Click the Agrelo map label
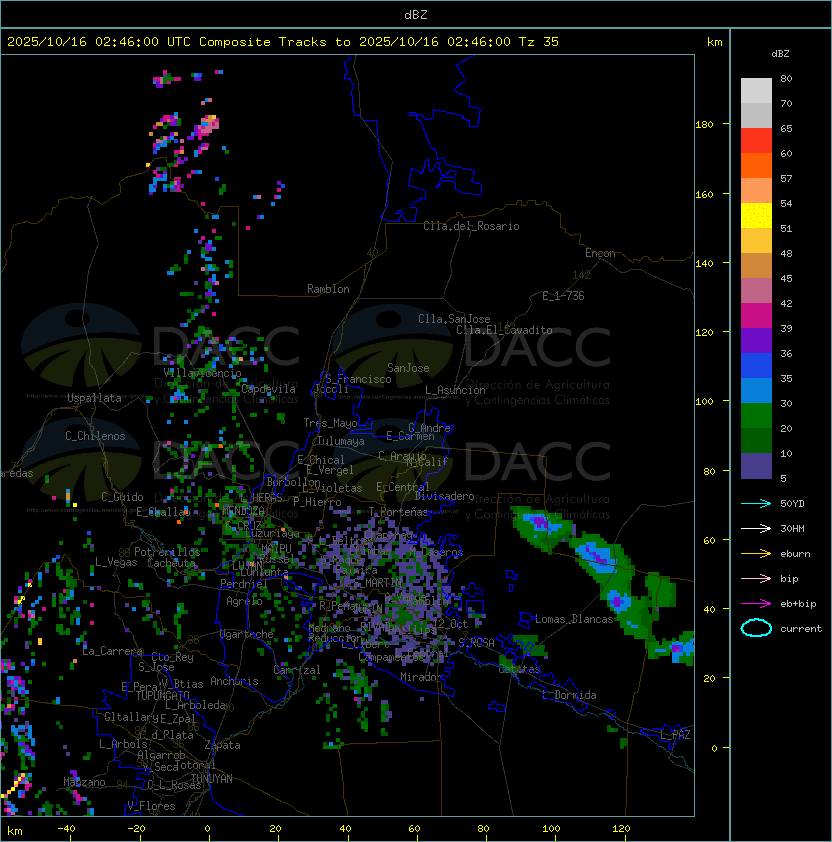This screenshot has height=842, width=832. tap(244, 601)
